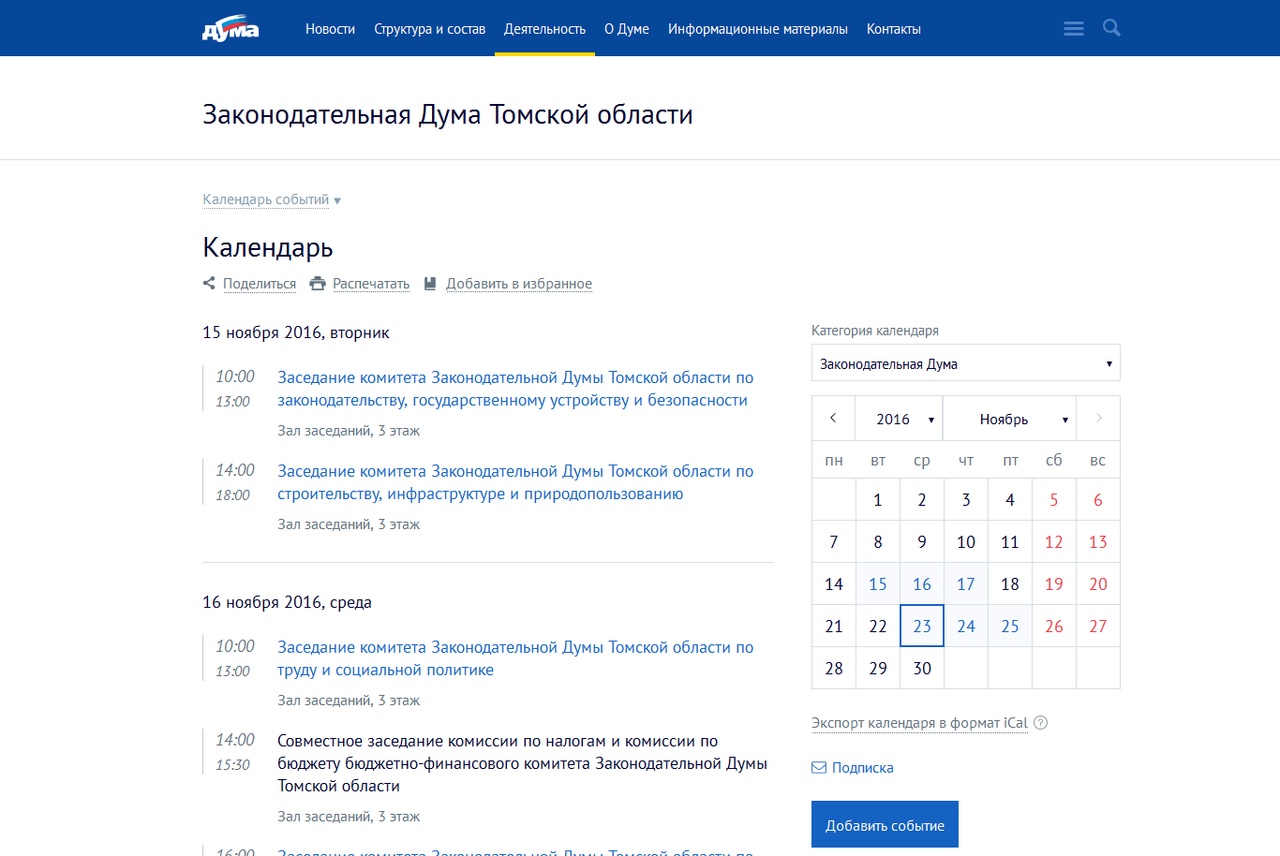Expand Календарь событий breadcrumb dropdown

click(x=272, y=200)
